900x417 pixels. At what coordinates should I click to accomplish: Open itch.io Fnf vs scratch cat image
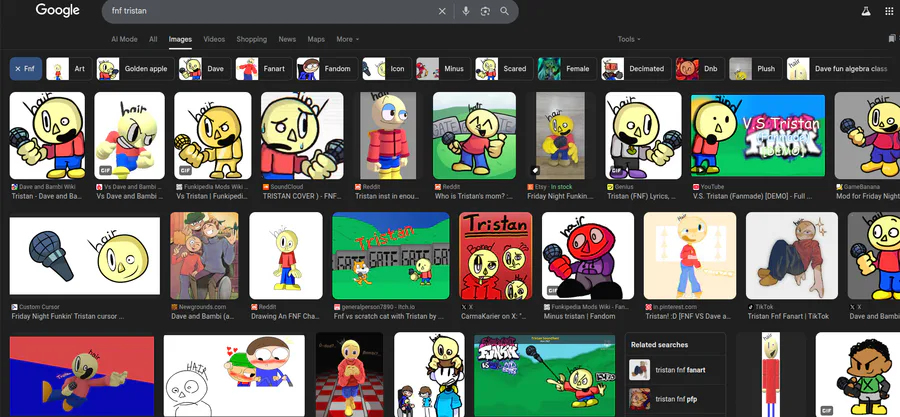click(x=391, y=256)
